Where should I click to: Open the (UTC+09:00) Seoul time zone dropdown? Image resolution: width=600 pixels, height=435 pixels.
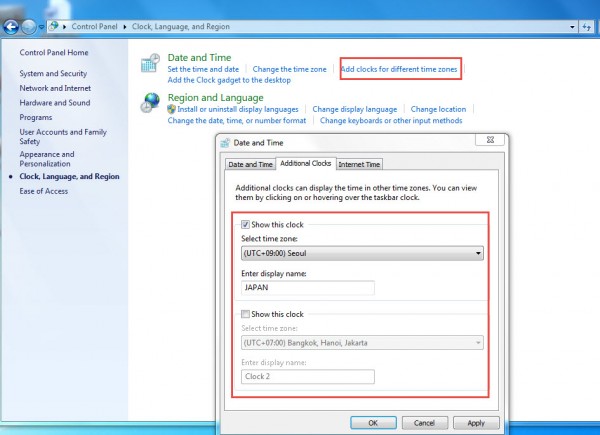pos(362,253)
